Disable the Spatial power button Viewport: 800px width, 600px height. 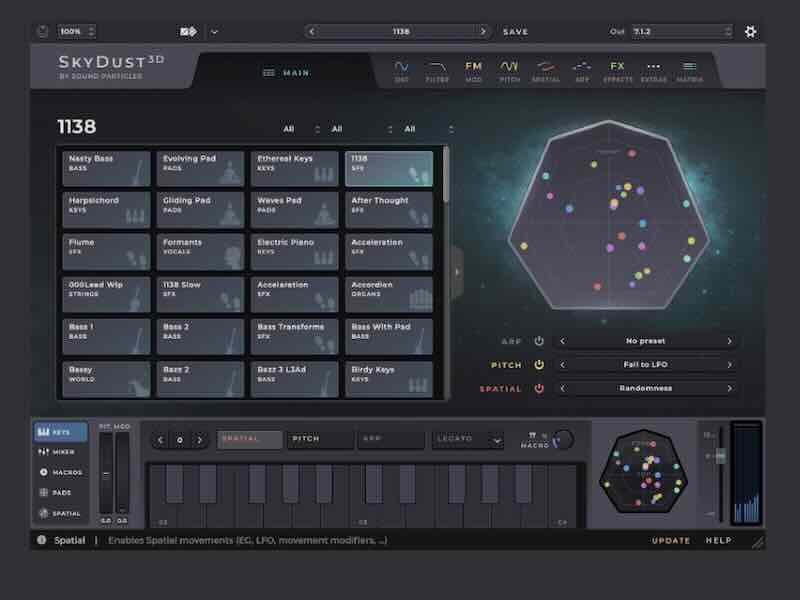click(539, 388)
